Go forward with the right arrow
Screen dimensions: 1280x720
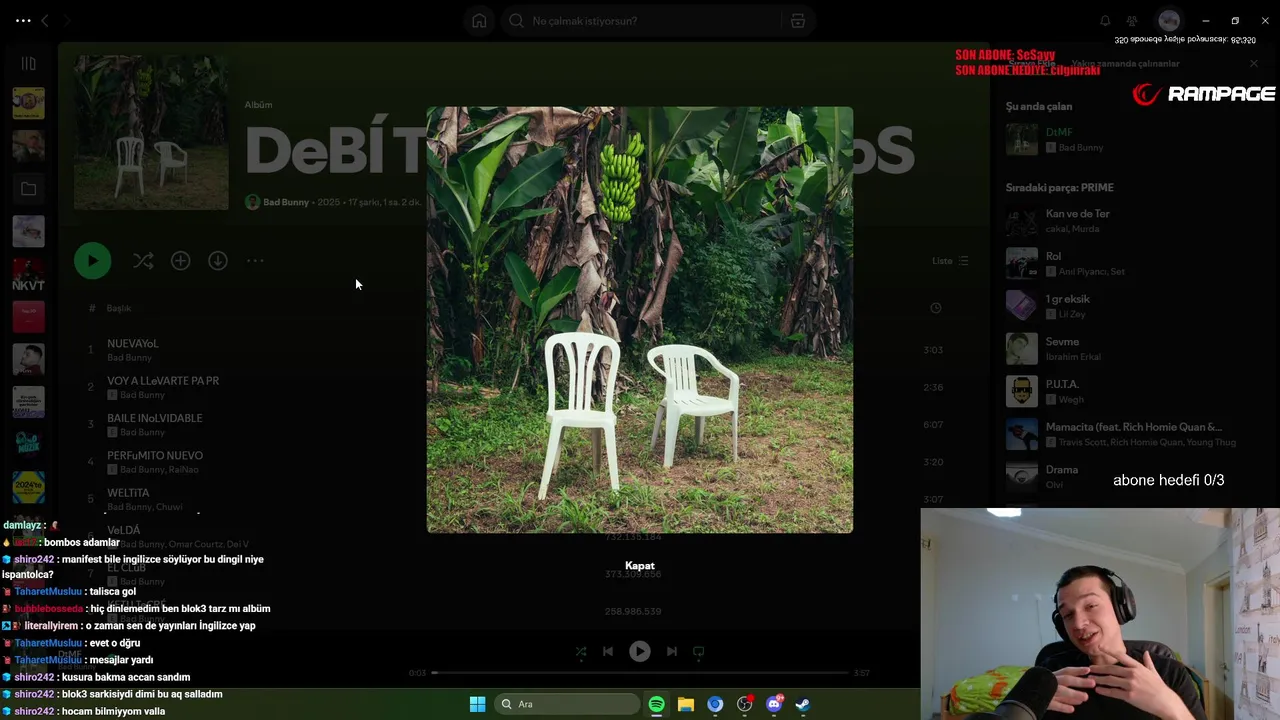pyautogui.click(x=69, y=20)
